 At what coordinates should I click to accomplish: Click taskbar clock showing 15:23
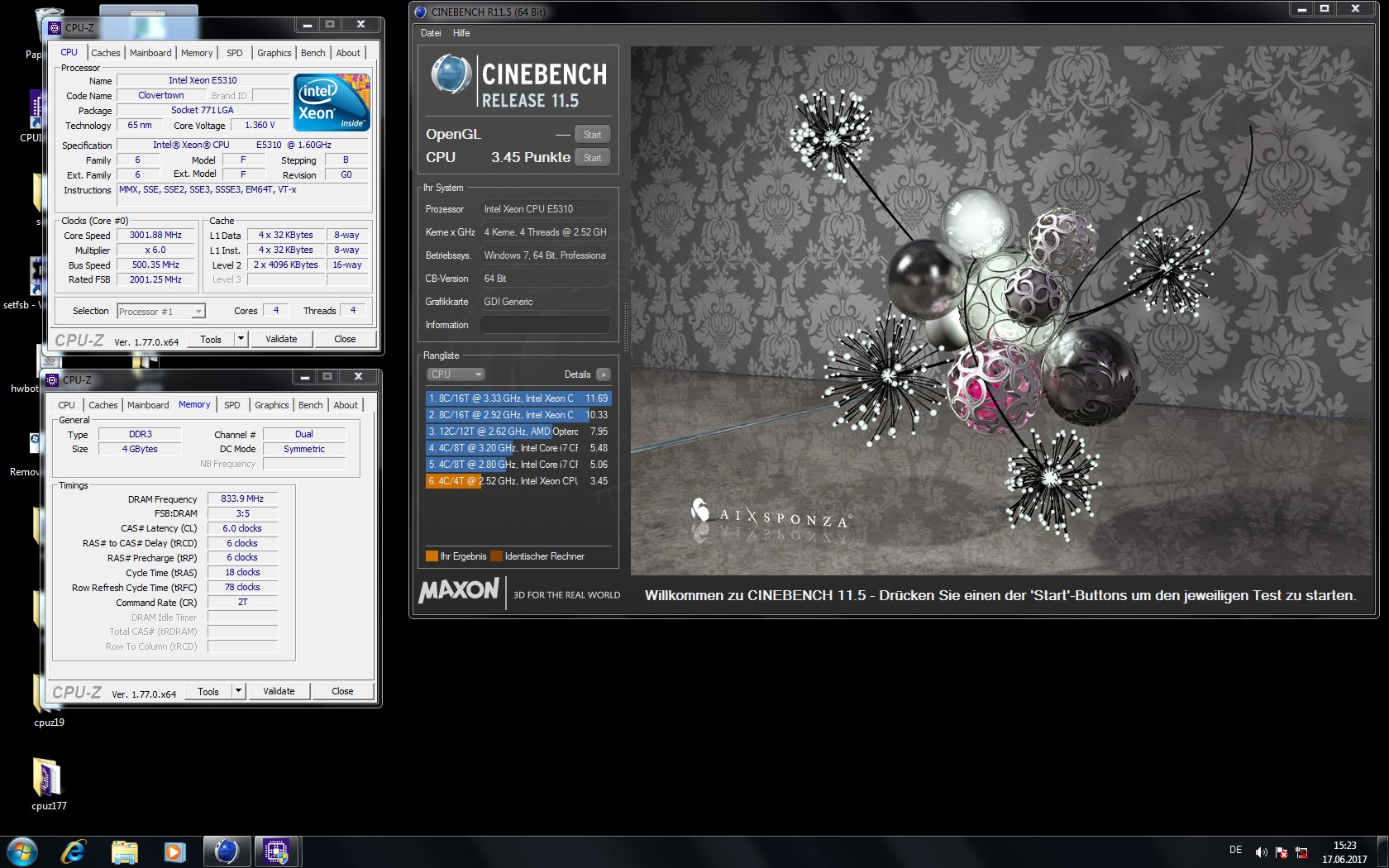(x=1344, y=852)
